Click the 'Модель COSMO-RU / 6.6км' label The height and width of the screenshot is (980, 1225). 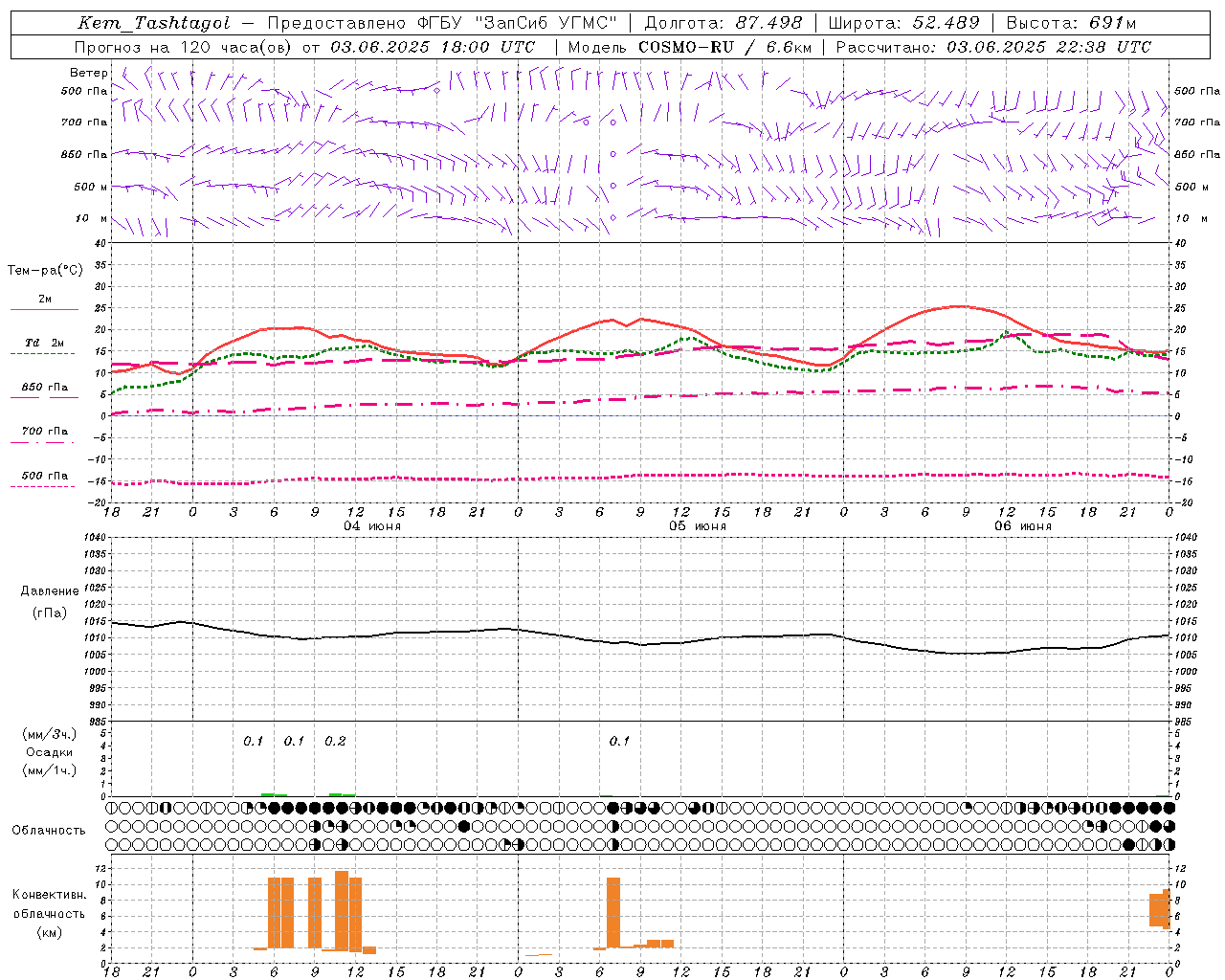click(690, 47)
